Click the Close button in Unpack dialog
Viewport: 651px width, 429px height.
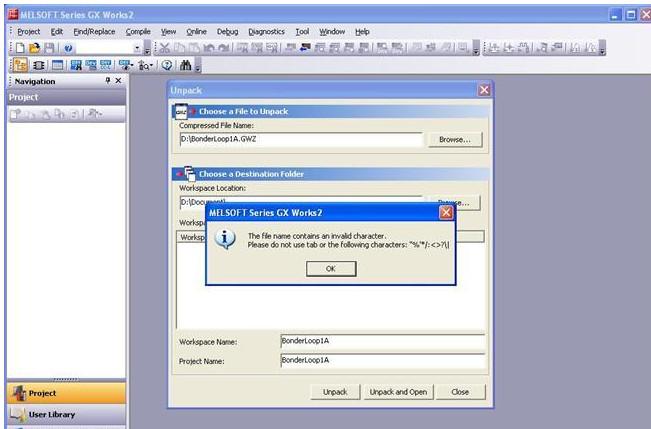460,392
